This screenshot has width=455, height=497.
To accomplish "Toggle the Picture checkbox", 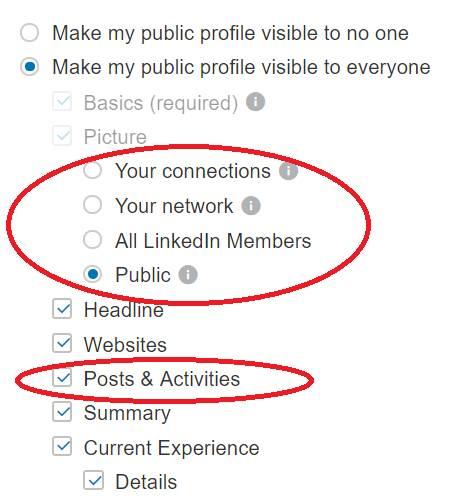I will 62,136.
